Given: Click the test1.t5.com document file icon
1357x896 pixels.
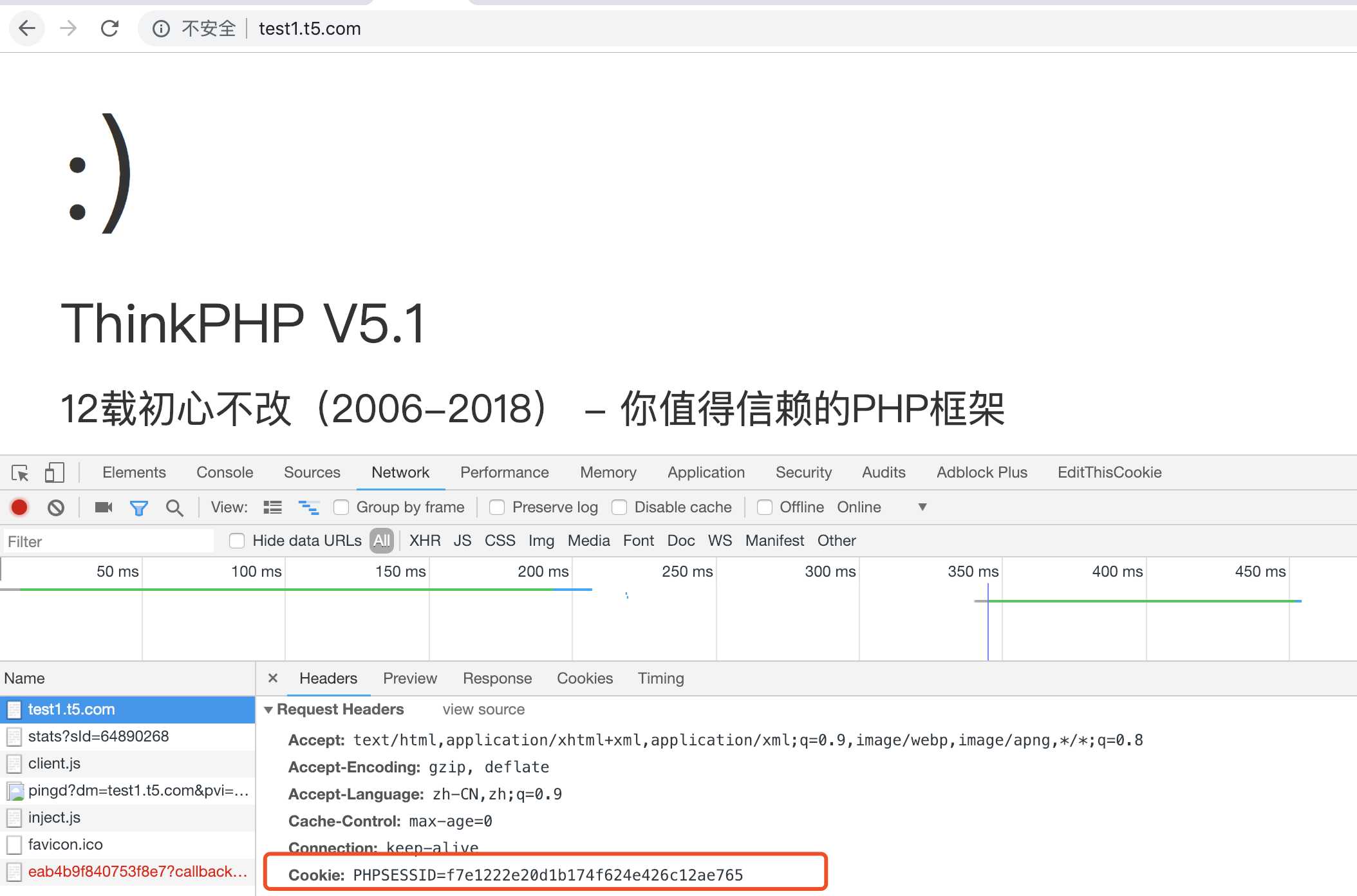Looking at the screenshot, I should [14, 710].
